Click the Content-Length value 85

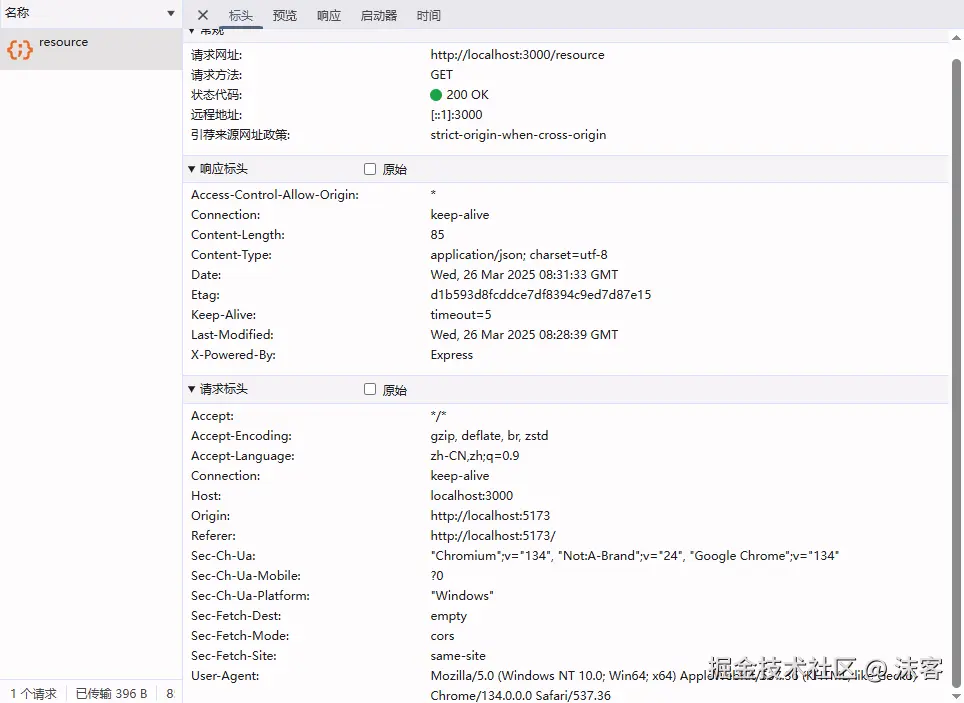coord(437,235)
